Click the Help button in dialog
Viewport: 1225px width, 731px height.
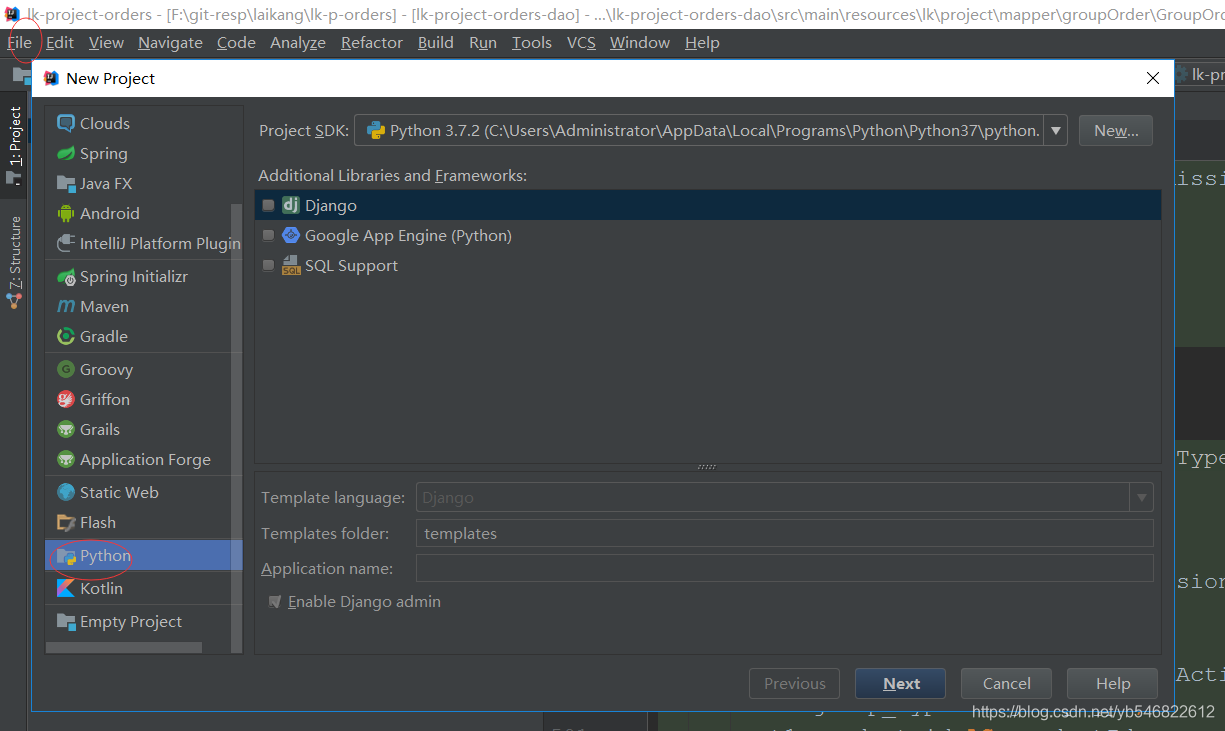tap(1112, 684)
